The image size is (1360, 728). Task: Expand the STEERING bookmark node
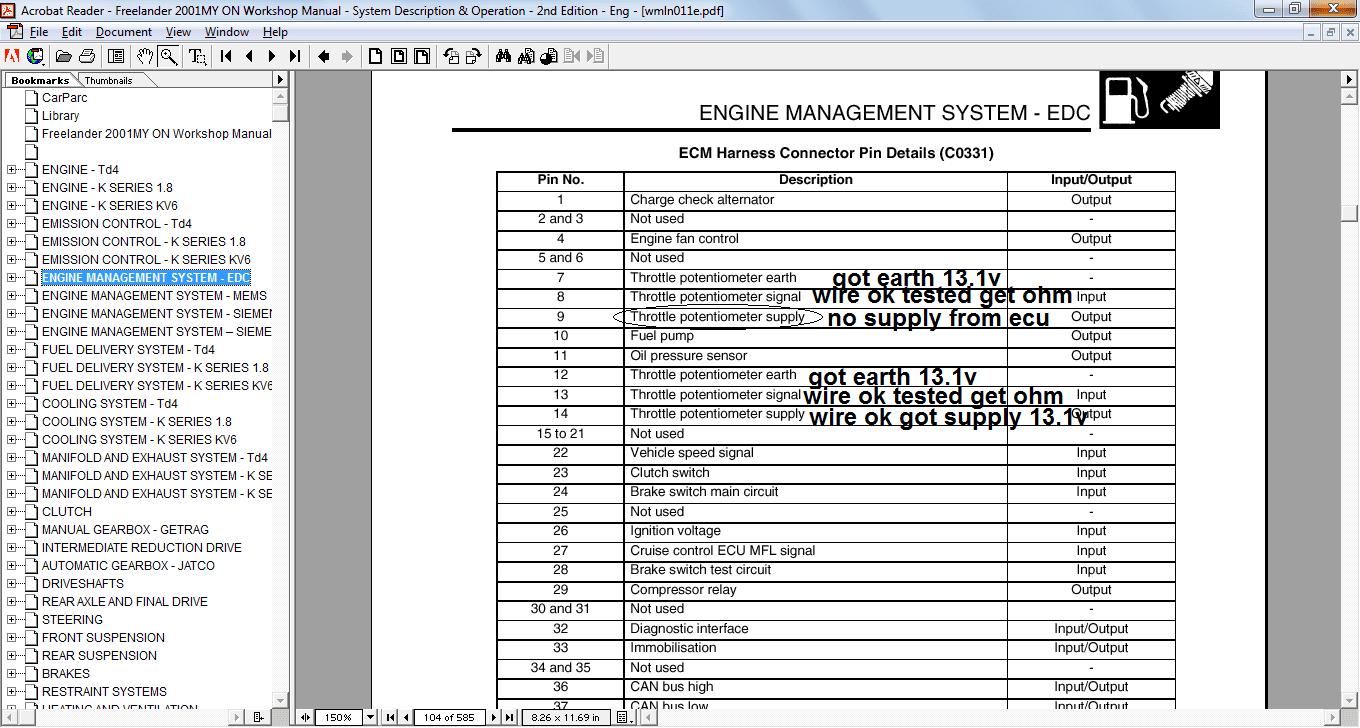tap(12, 620)
